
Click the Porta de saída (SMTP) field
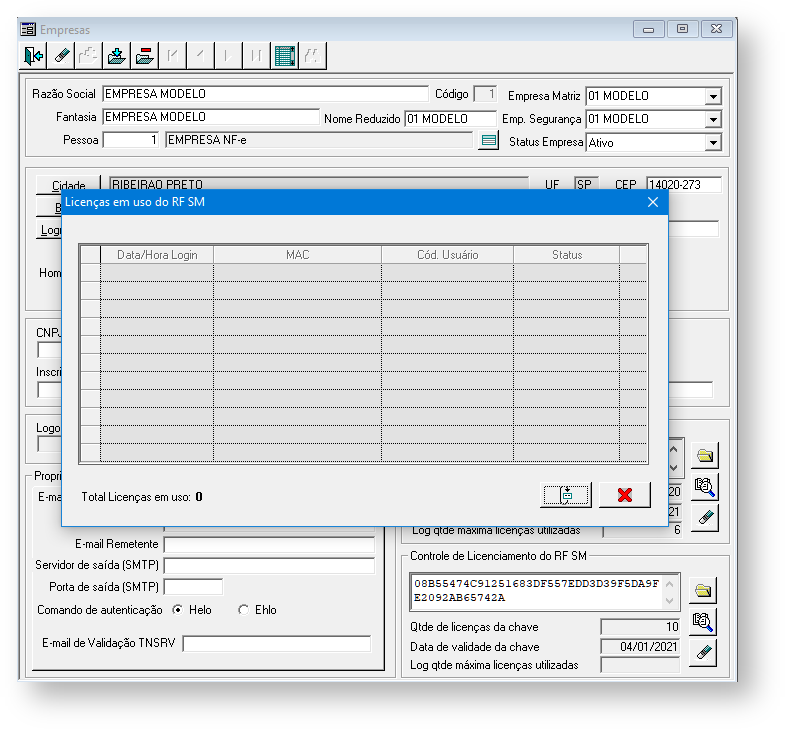point(193,587)
